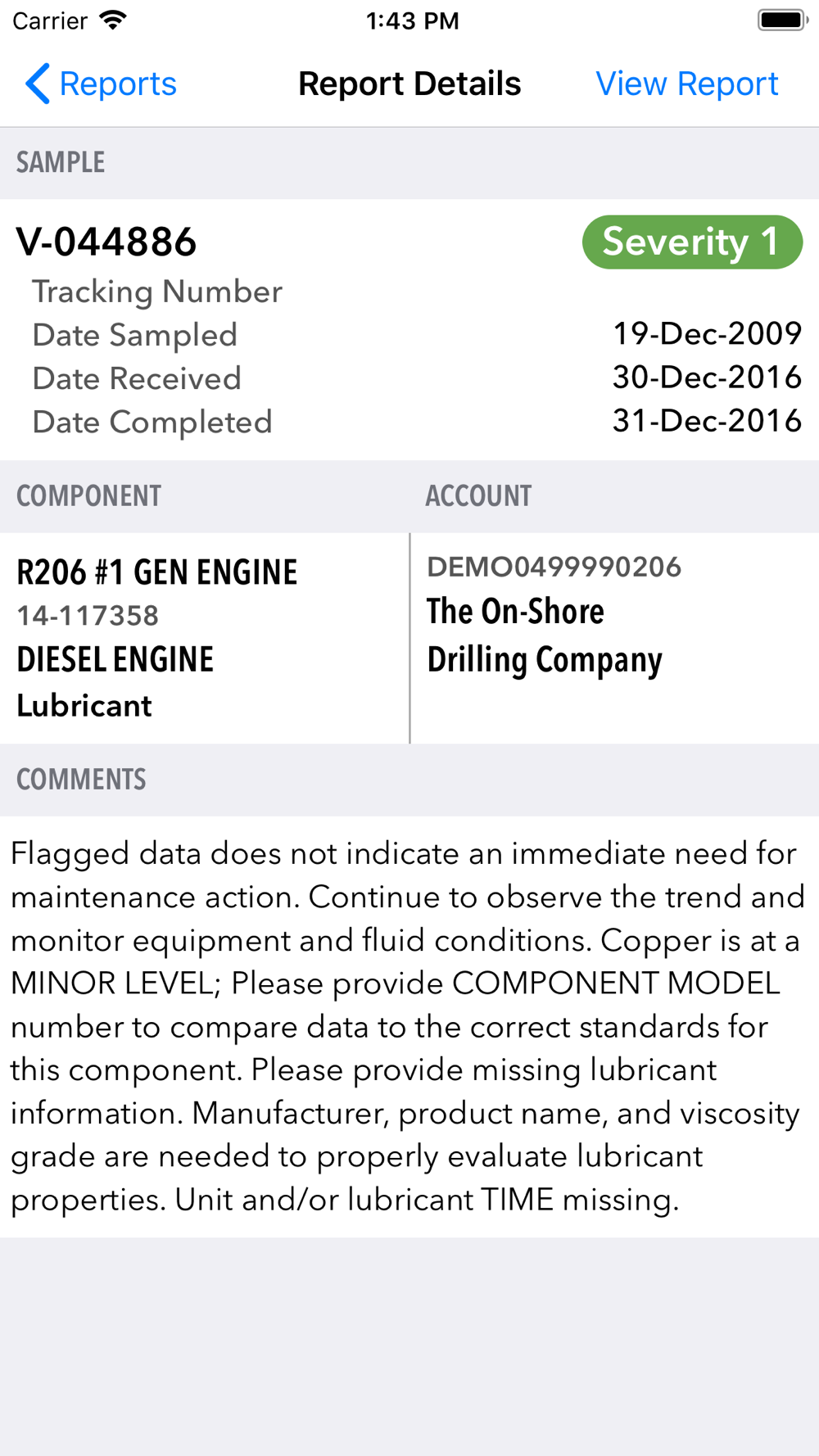Screen dimensions: 819x1456
Task: Tap the 1:43 PM clock
Action: tap(412, 20)
